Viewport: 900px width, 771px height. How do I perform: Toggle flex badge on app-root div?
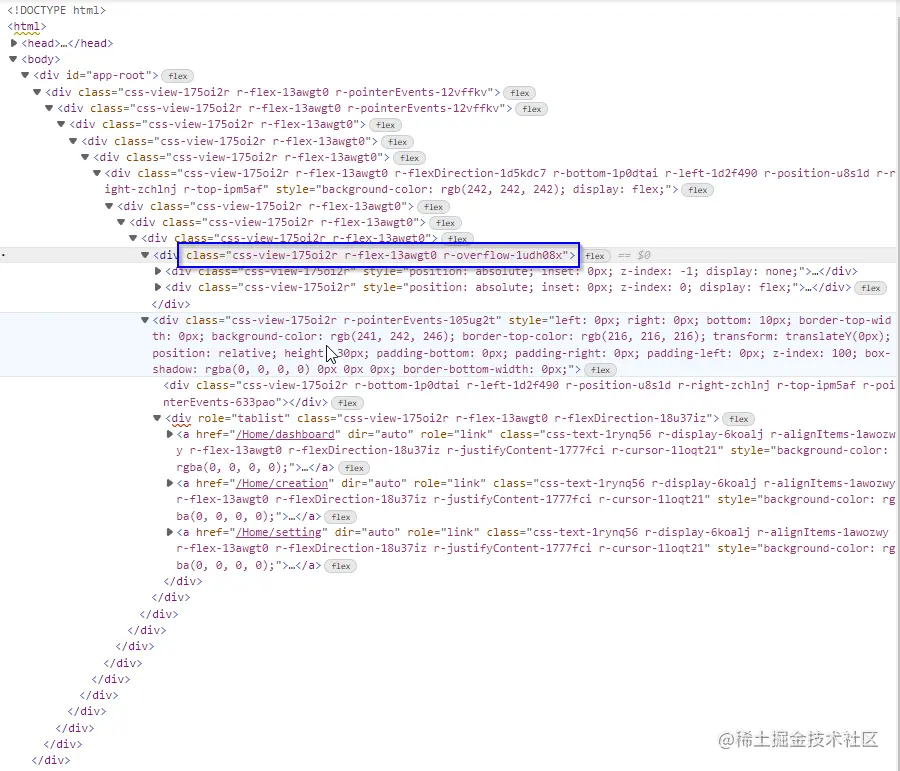pos(177,76)
